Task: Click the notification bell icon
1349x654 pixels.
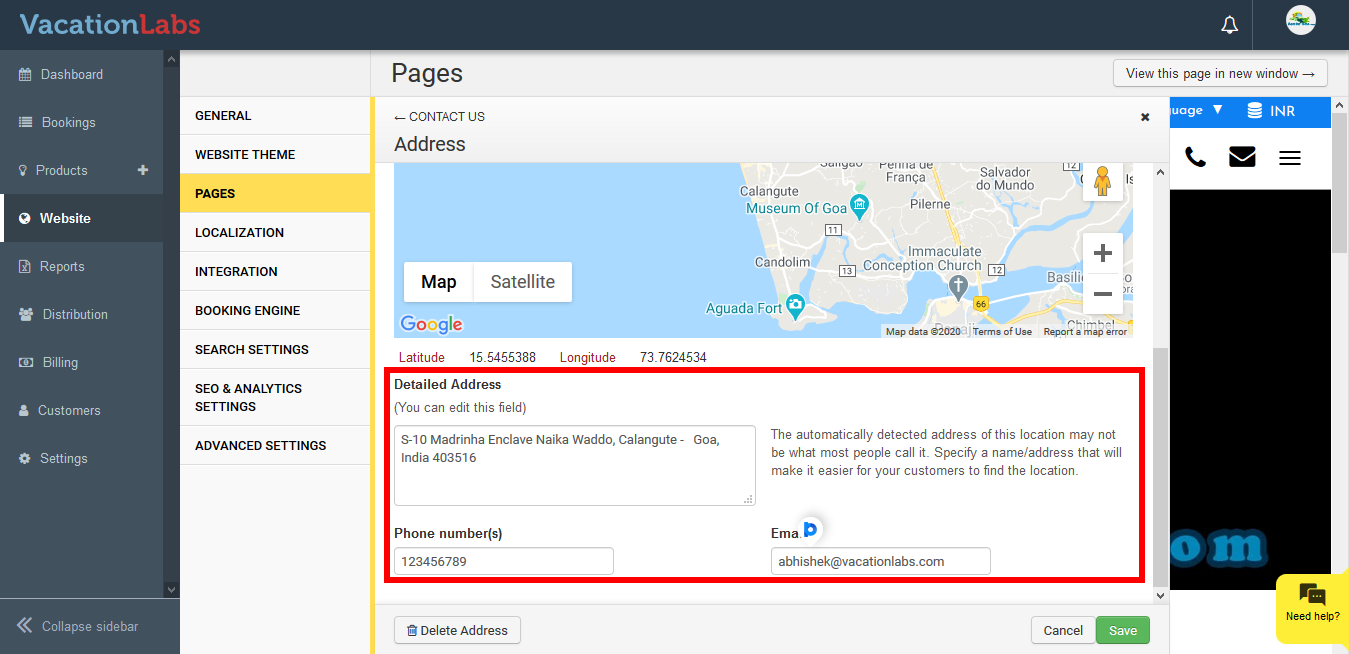Action: 1230,25
